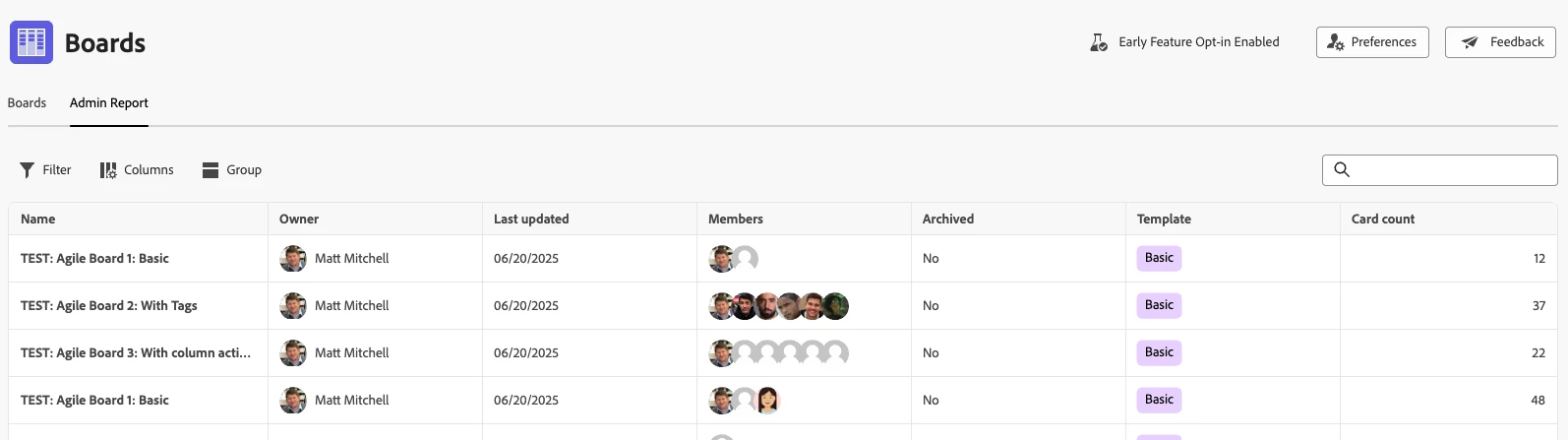
Task: Click the Card count column header
Action: coord(1382,220)
